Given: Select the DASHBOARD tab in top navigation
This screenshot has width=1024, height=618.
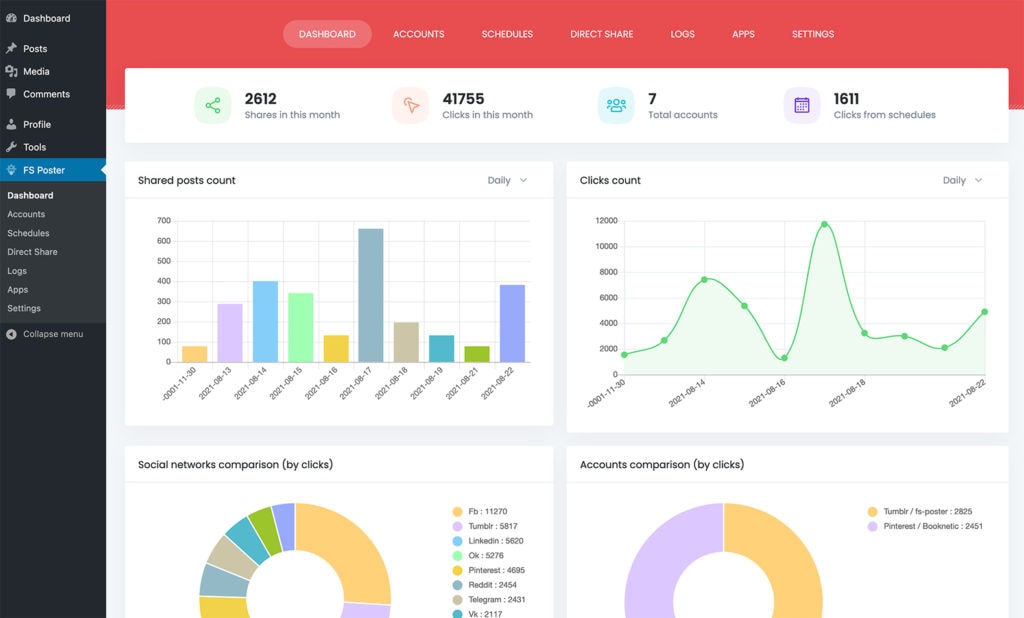Looking at the screenshot, I should pyautogui.click(x=327, y=34).
